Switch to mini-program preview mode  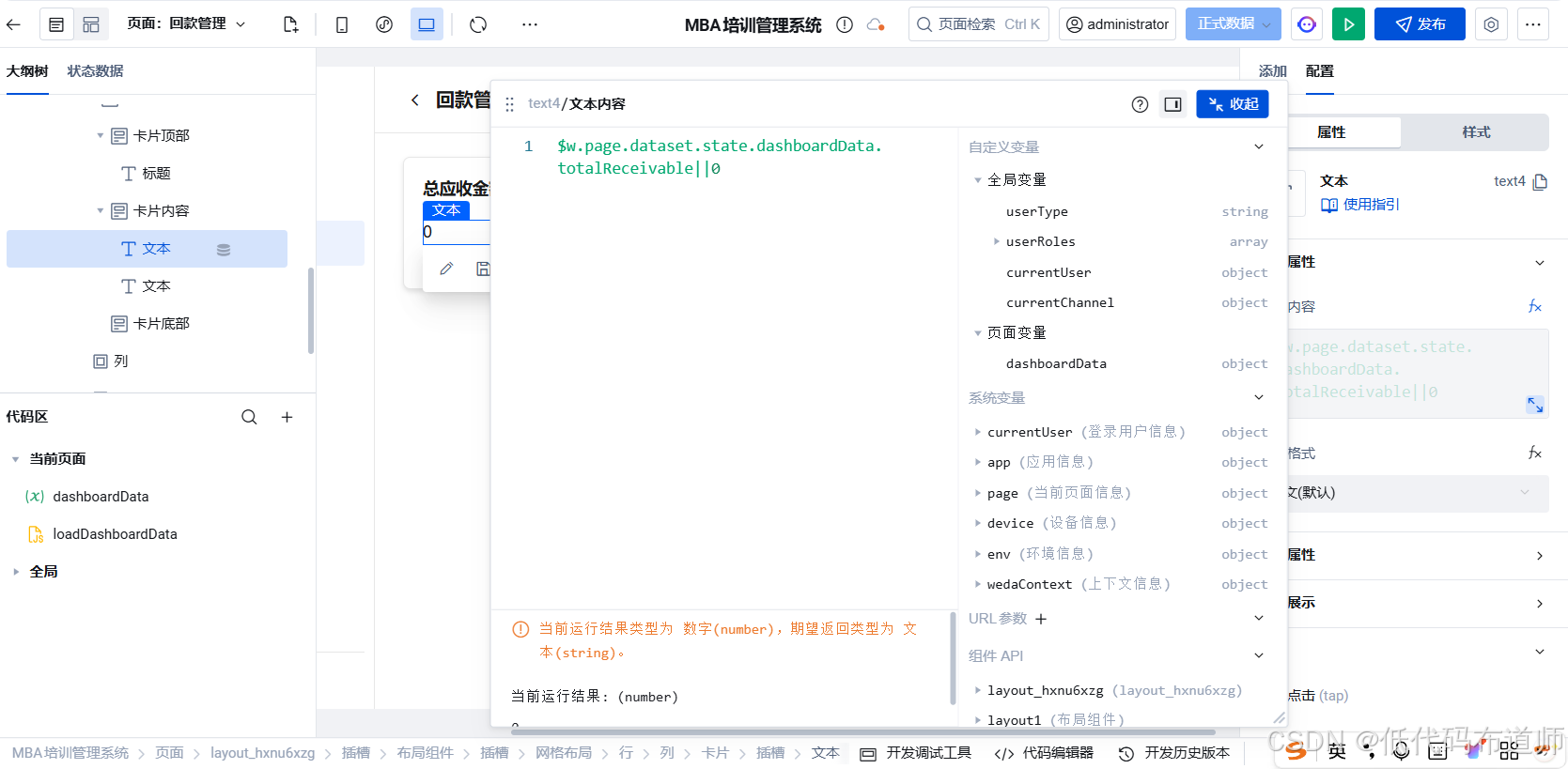384,24
